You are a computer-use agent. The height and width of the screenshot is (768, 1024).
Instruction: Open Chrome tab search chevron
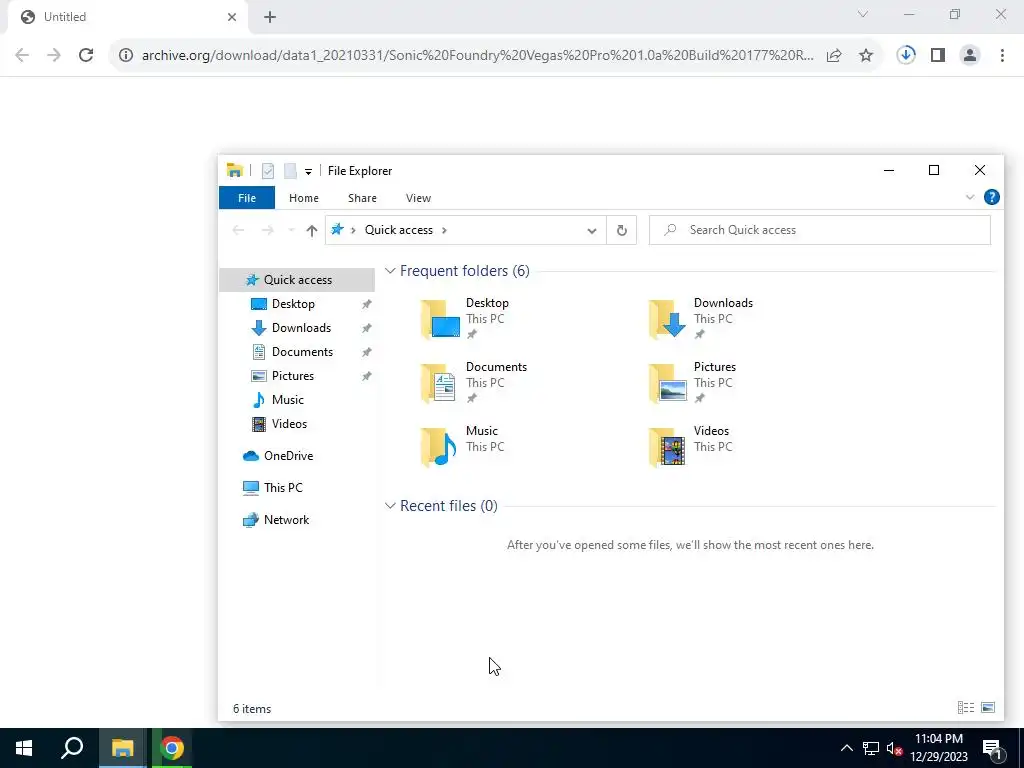863,14
